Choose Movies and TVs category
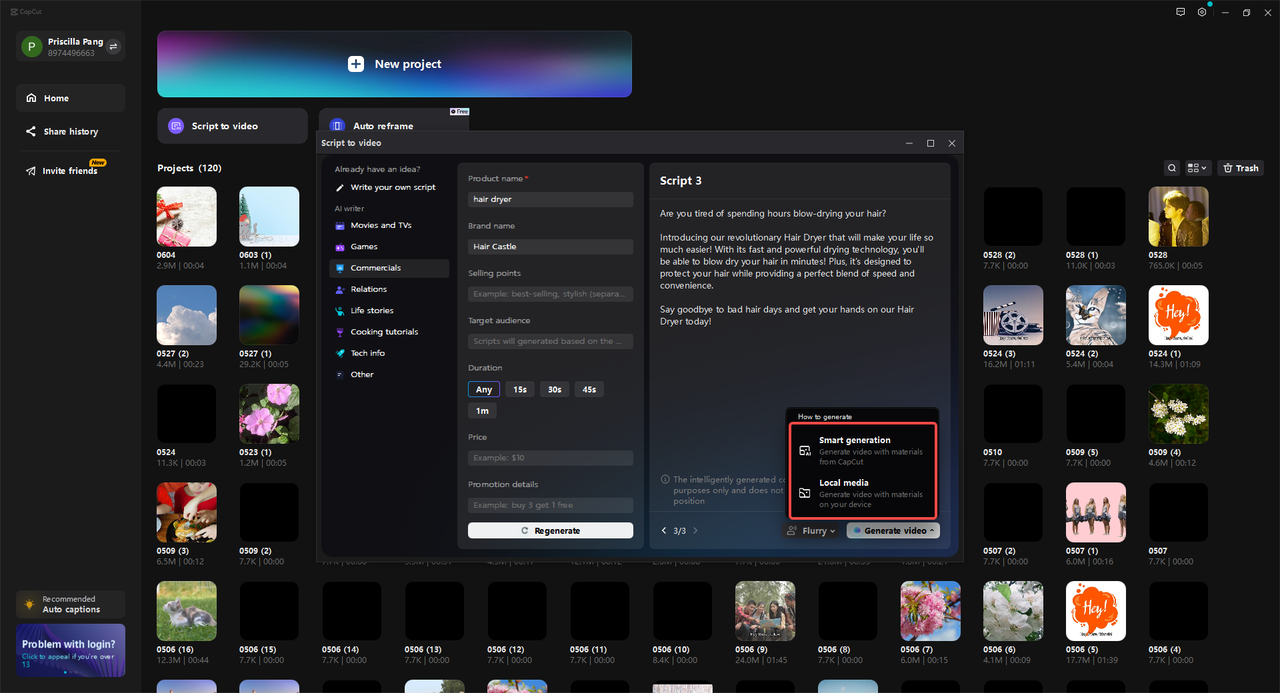The height and width of the screenshot is (693, 1280). pyautogui.click(x=390, y=225)
